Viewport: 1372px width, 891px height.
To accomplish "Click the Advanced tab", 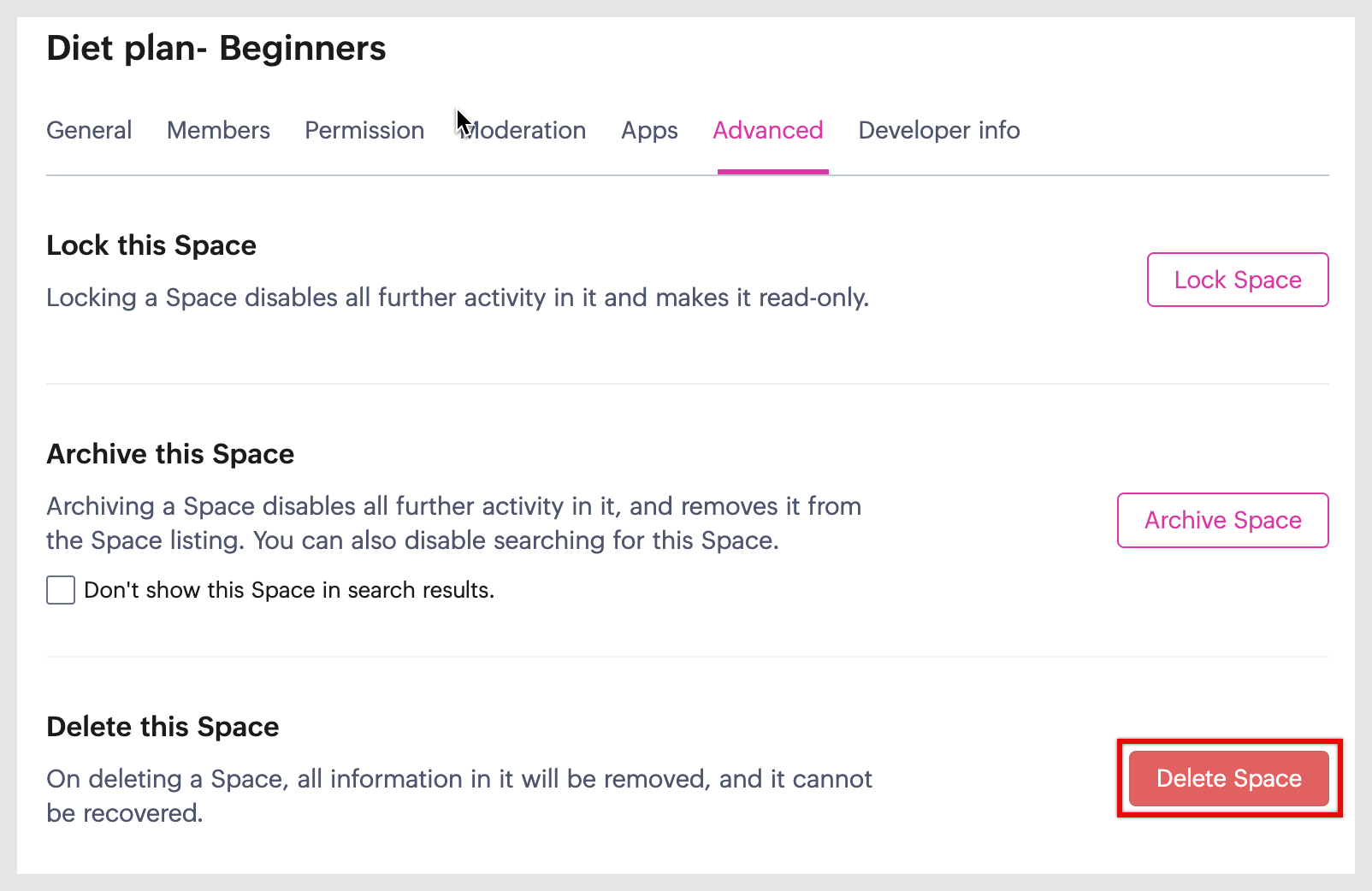I will tap(768, 130).
